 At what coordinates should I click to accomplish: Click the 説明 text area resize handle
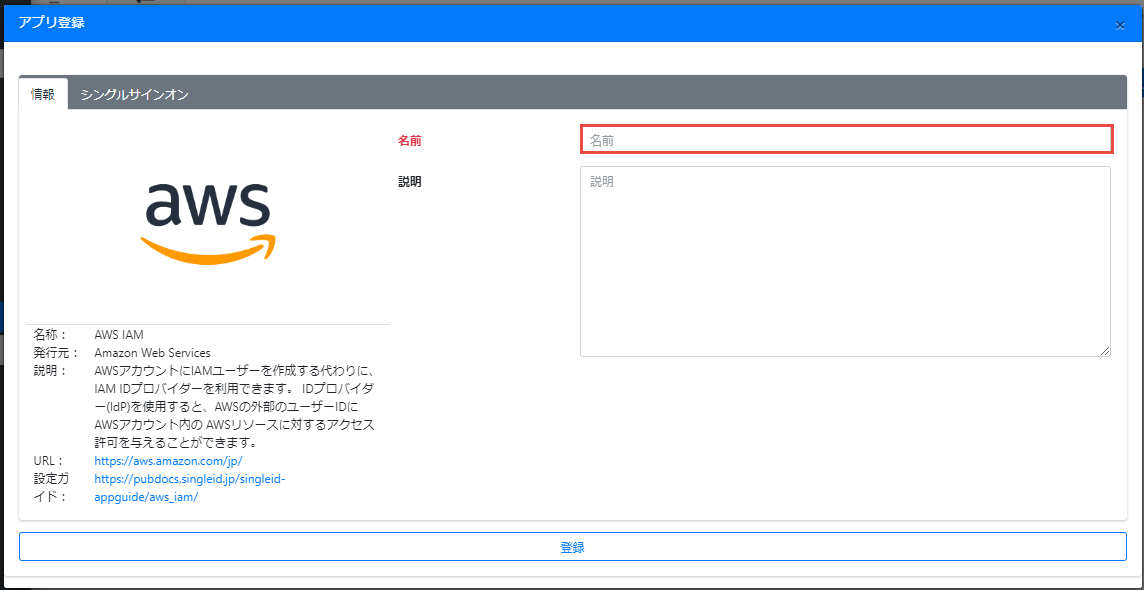pyautogui.click(x=1105, y=351)
